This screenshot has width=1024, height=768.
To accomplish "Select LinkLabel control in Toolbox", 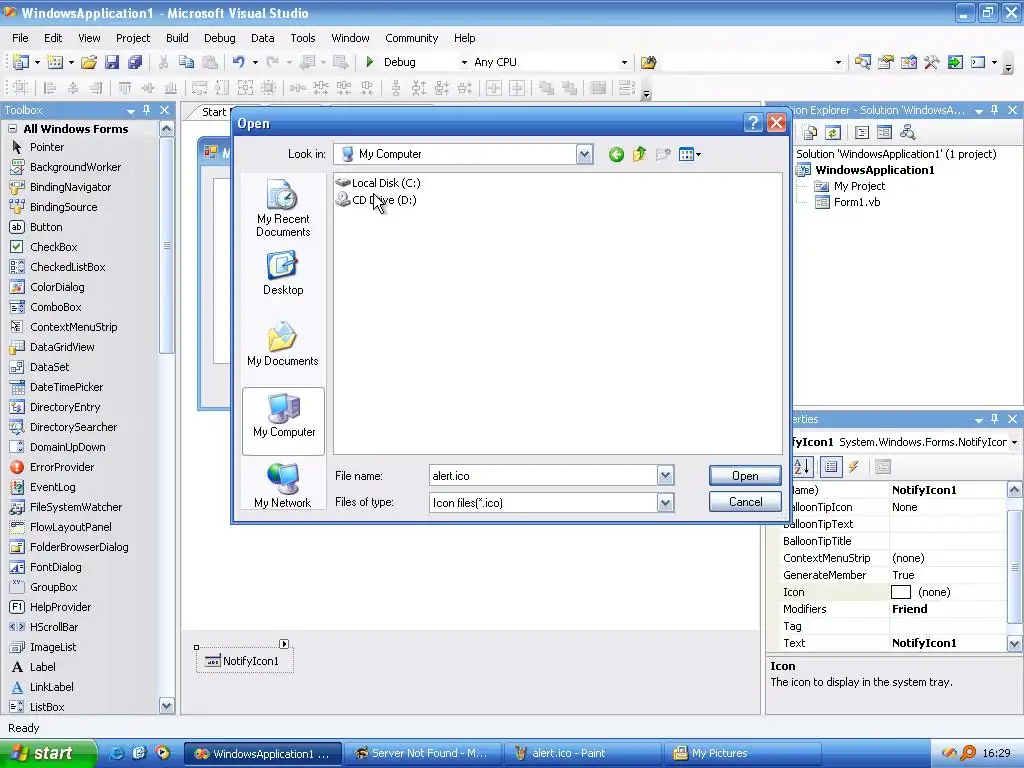I will pos(52,686).
